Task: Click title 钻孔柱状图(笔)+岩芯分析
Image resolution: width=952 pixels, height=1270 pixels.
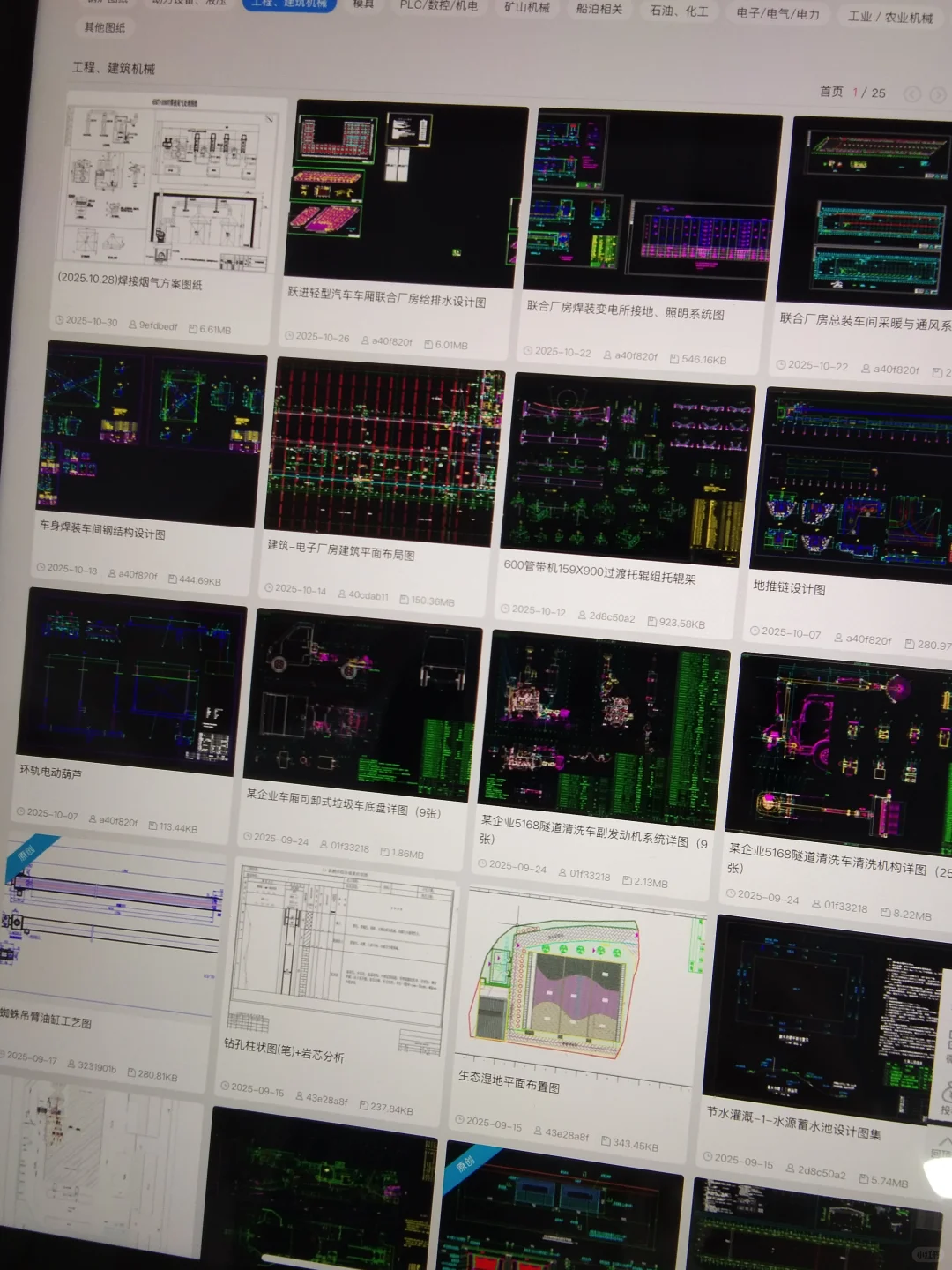Action: click(x=285, y=1049)
